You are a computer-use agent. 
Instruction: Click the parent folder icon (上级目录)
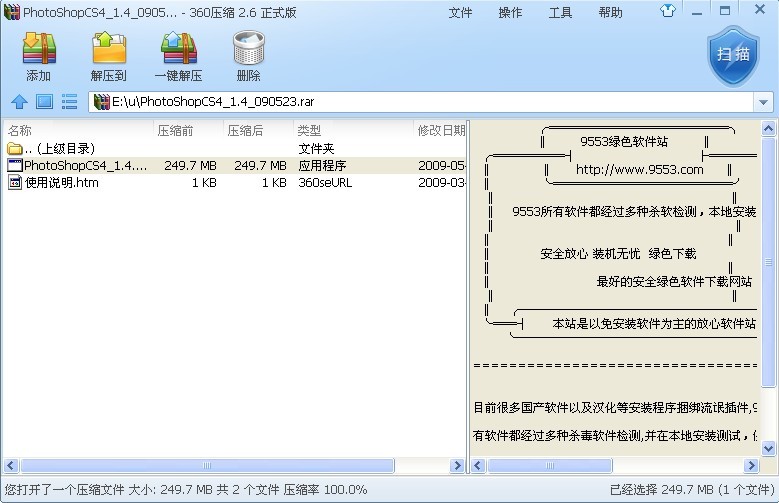coord(14,148)
